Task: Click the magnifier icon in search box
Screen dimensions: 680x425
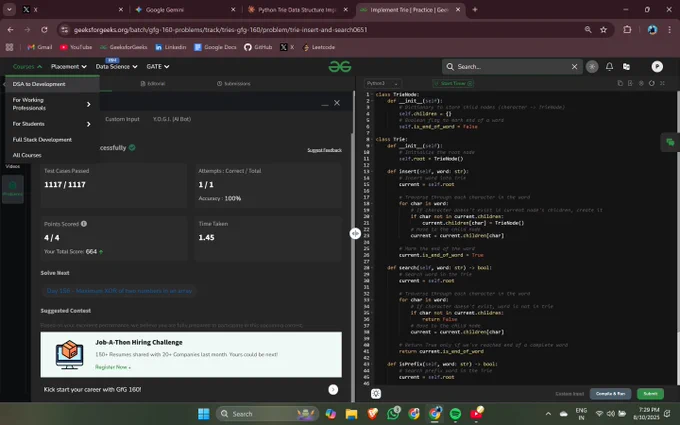Action: 450,66
